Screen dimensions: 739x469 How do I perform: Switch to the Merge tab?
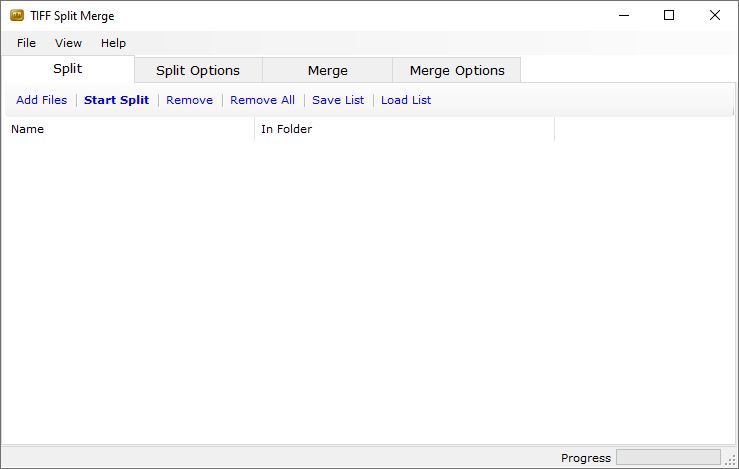tap(328, 70)
